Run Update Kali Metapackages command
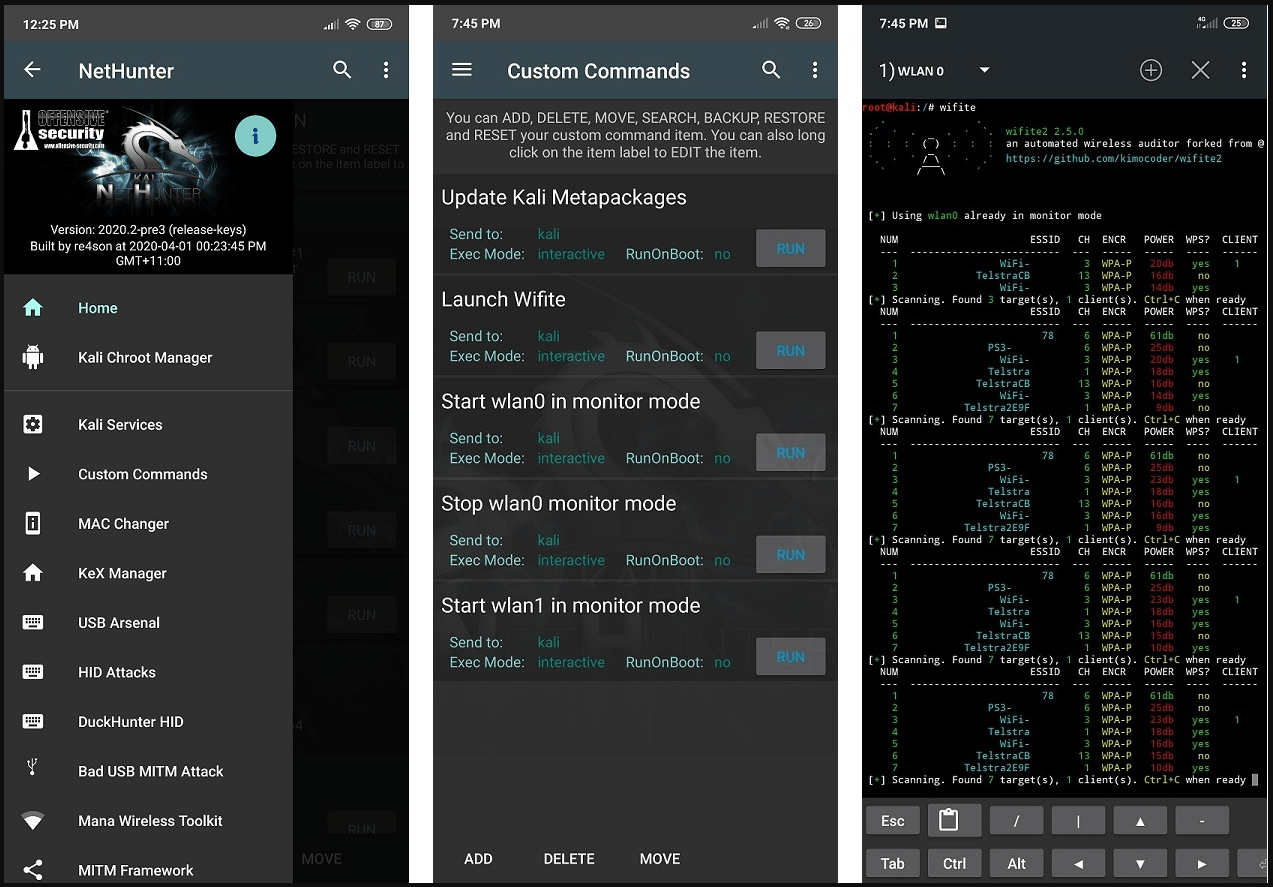The width and height of the screenshot is (1273, 887). point(790,248)
